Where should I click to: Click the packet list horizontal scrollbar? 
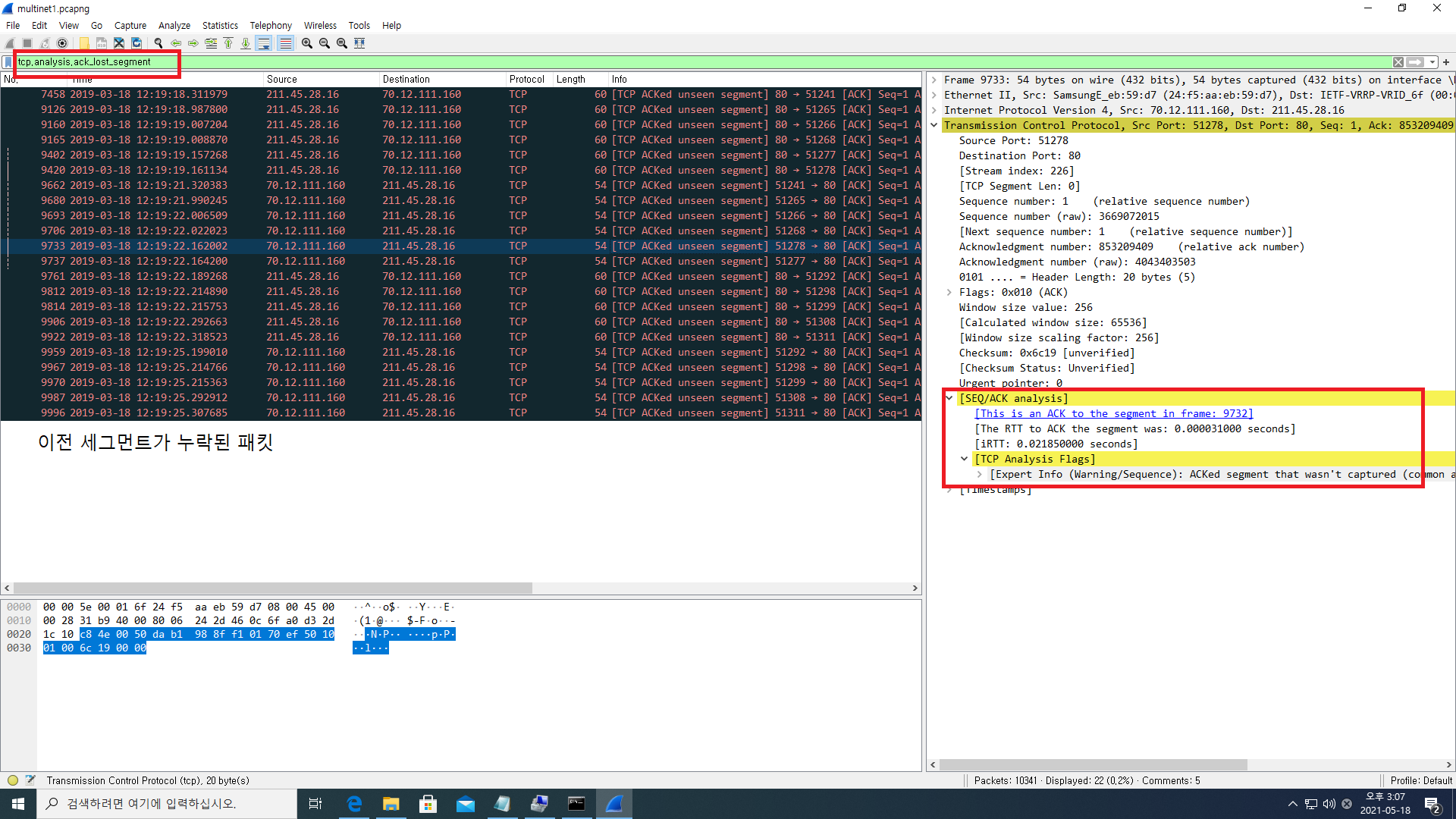(x=273, y=588)
